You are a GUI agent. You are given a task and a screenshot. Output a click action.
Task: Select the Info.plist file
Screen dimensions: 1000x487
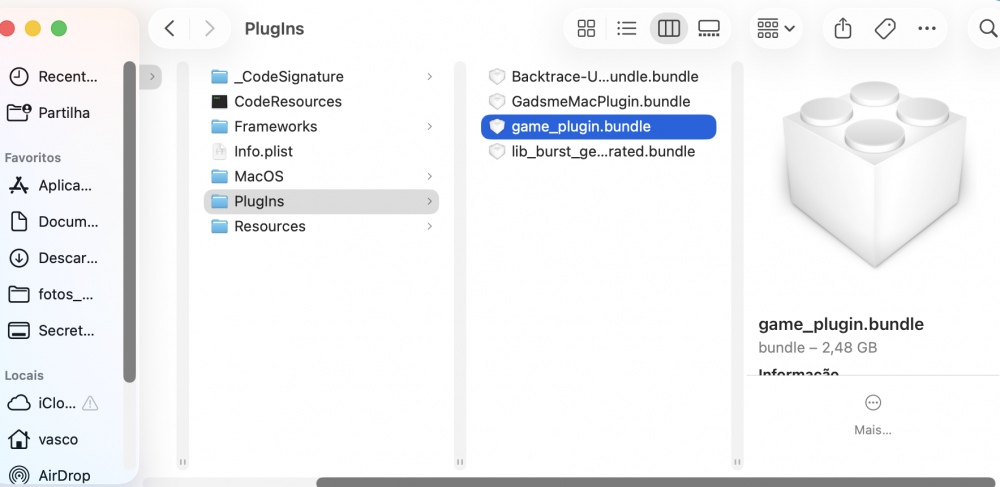click(x=321, y=151)
